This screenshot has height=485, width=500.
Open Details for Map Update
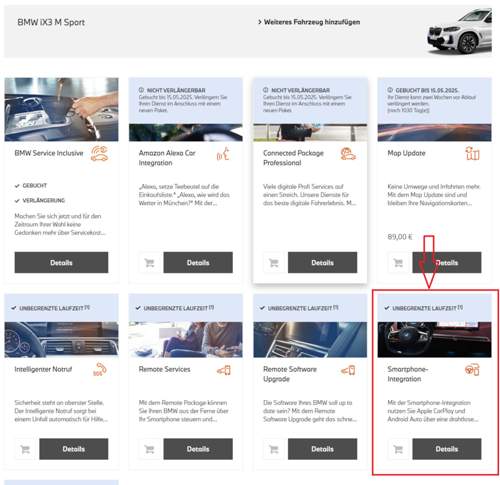click(447, 263)
